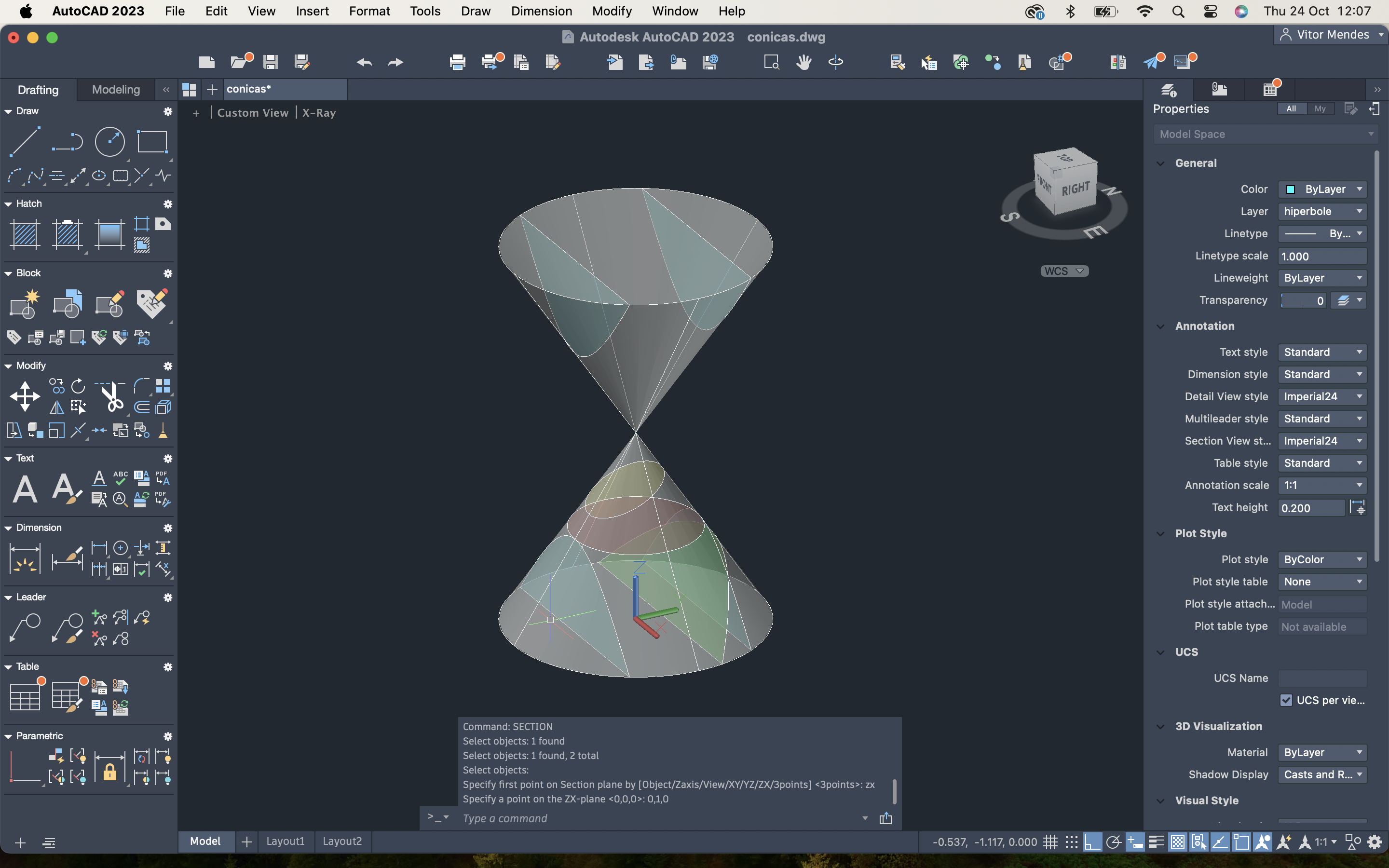Collapse the General properties section
Image resolution: width=1389 pixels, height=868 pixels.
(x=1160, y=163)
